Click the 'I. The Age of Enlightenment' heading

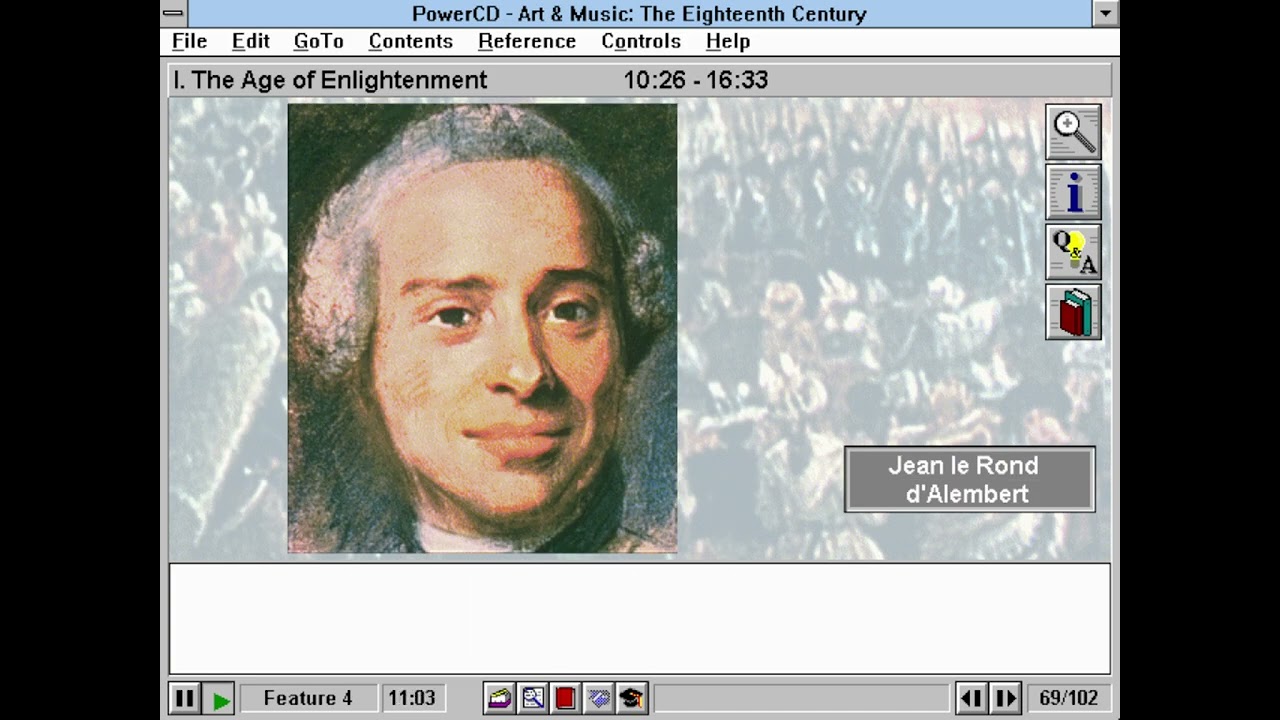pyautogui.click(x=330, y=80)
